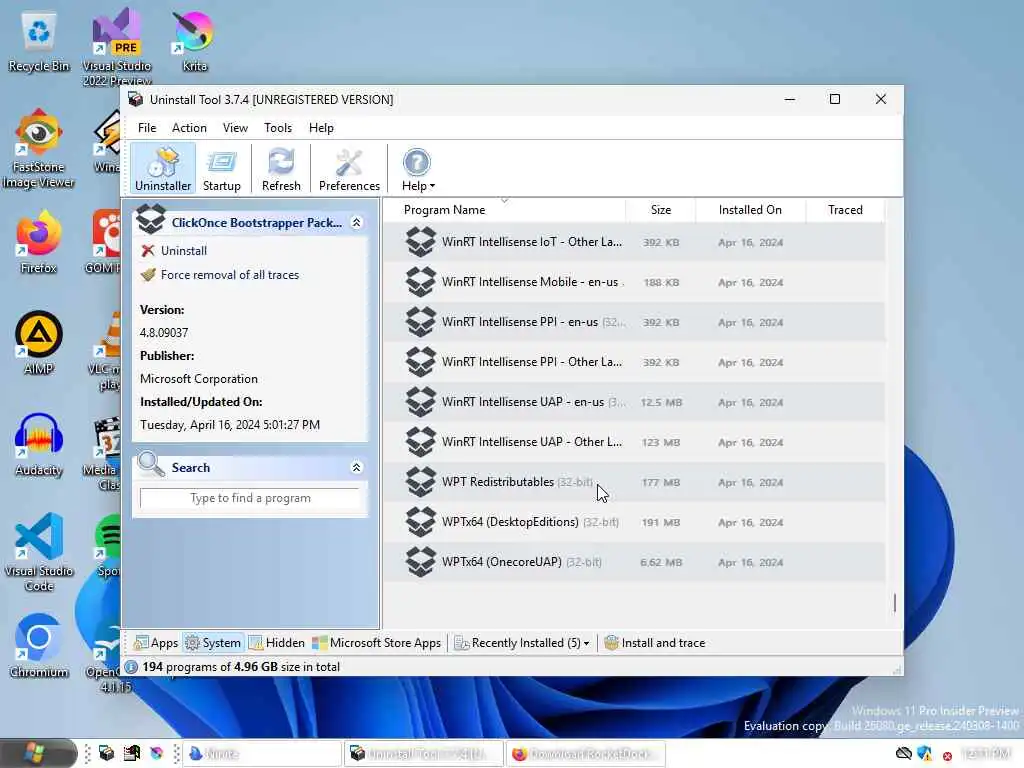This screenshot has height=768, width=1024.
Task: Select the WPTx64 (DesktopEditions) package icon
Action: tap(421, 522)
